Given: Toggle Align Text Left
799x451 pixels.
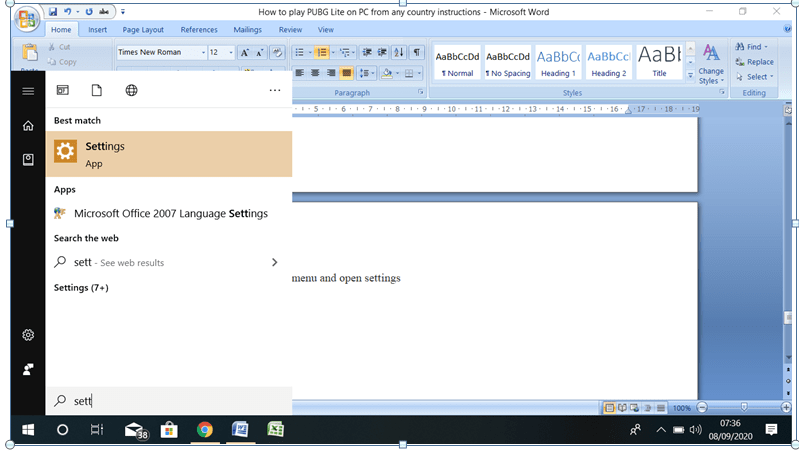Looking at the screenshot, I should coord(300,73).
